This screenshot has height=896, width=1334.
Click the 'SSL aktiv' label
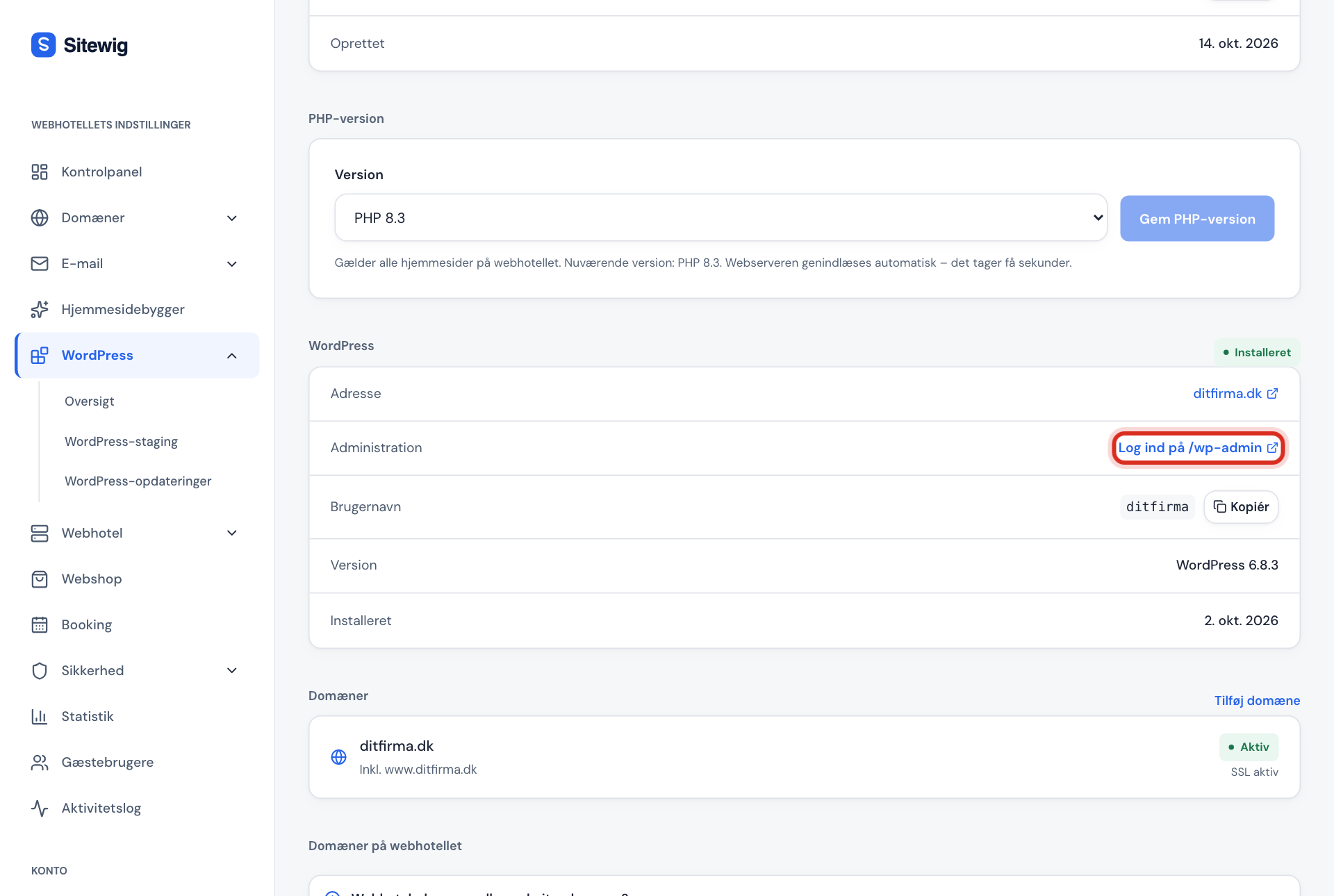click(x=1254, y=772)
